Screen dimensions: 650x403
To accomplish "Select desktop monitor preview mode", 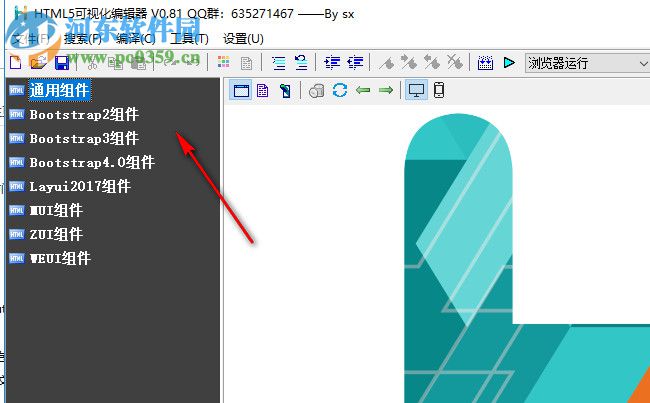I will point(416,90).
